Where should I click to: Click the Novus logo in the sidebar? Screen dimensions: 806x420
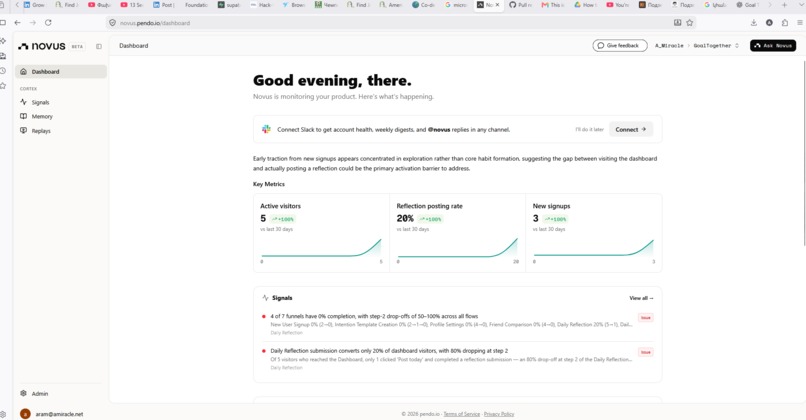point(42,46)
